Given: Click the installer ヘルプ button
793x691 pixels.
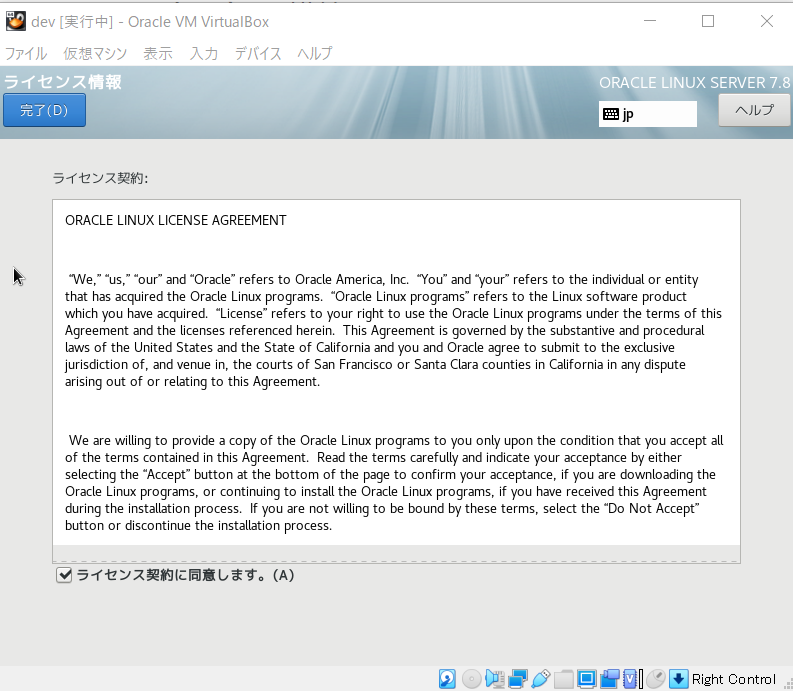Looking at the screenshot, I should [754, 110].
